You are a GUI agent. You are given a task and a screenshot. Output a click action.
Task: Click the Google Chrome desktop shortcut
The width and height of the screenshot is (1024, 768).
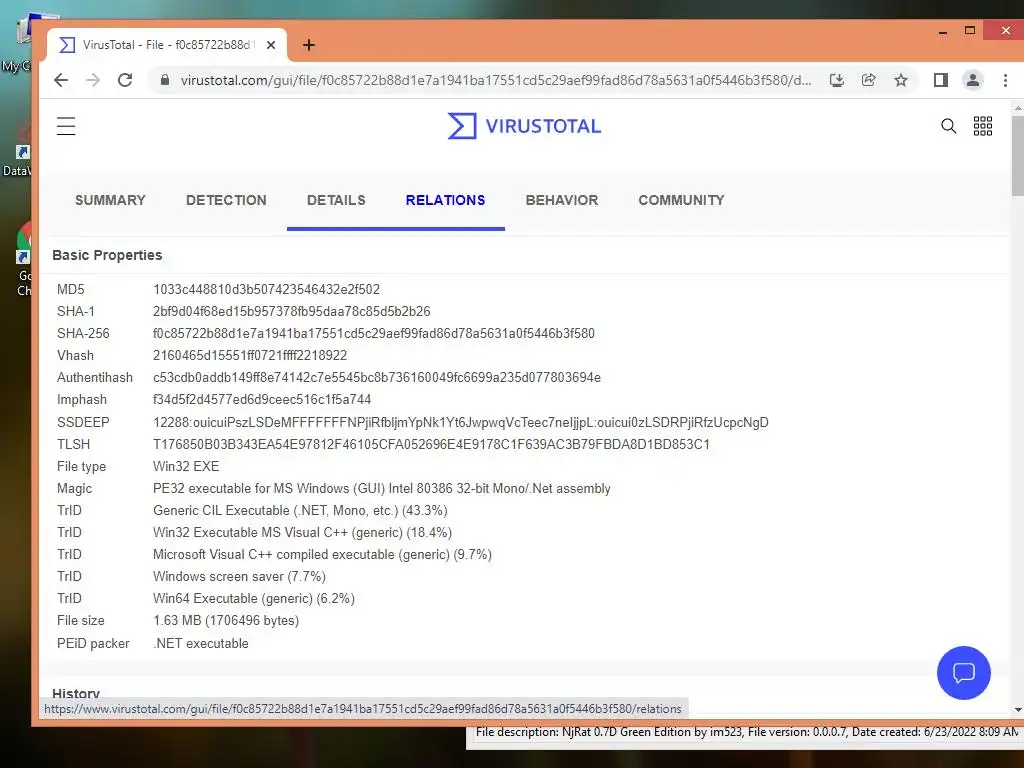(22, 259)
